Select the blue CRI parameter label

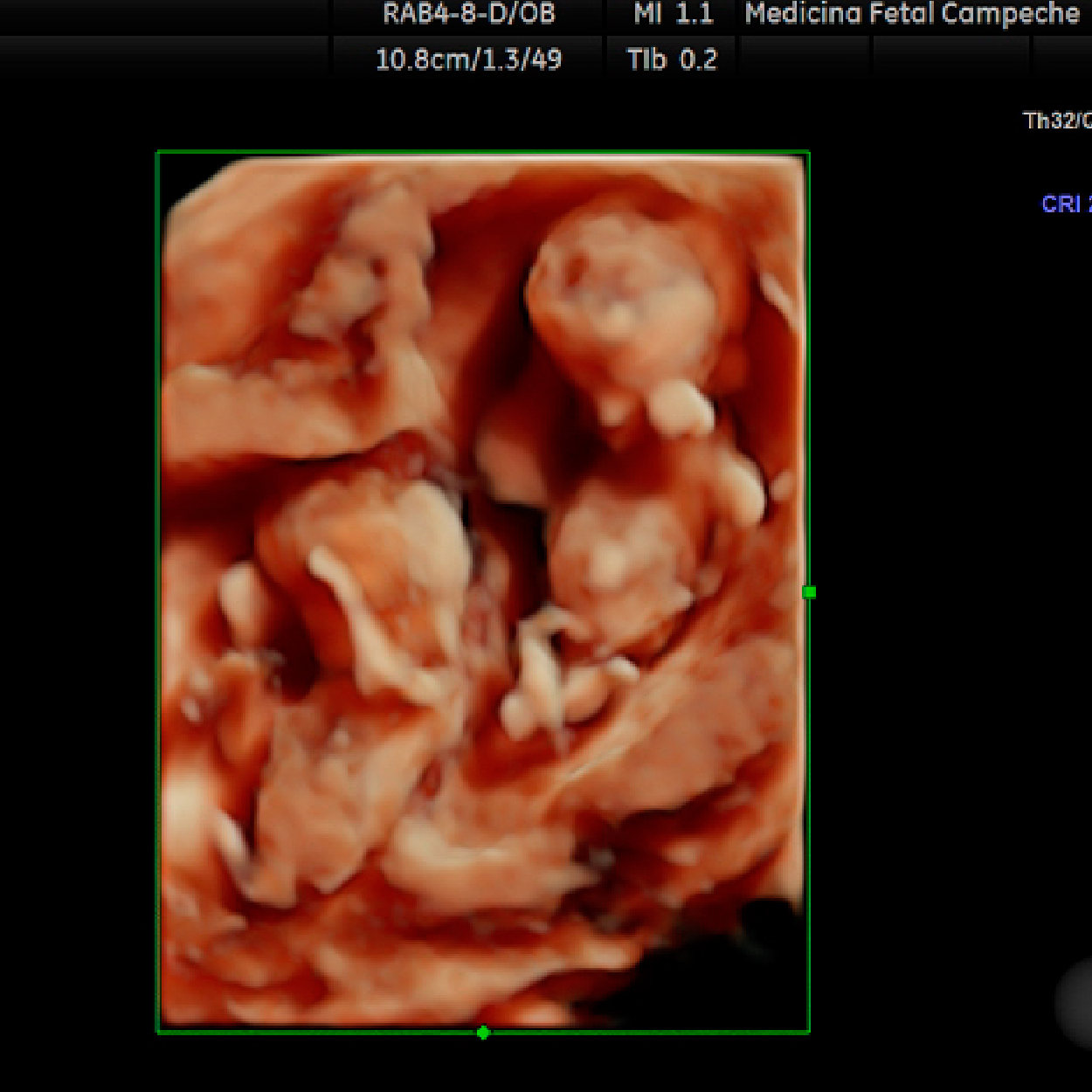1064,204
